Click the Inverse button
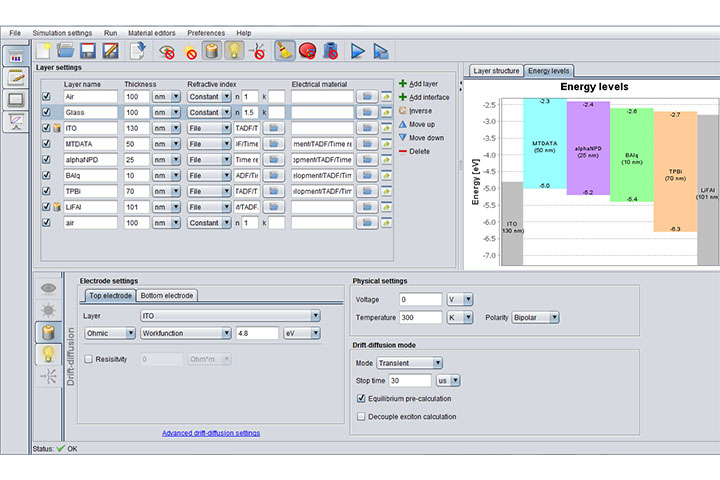The image size is (720, 480). 416,111
